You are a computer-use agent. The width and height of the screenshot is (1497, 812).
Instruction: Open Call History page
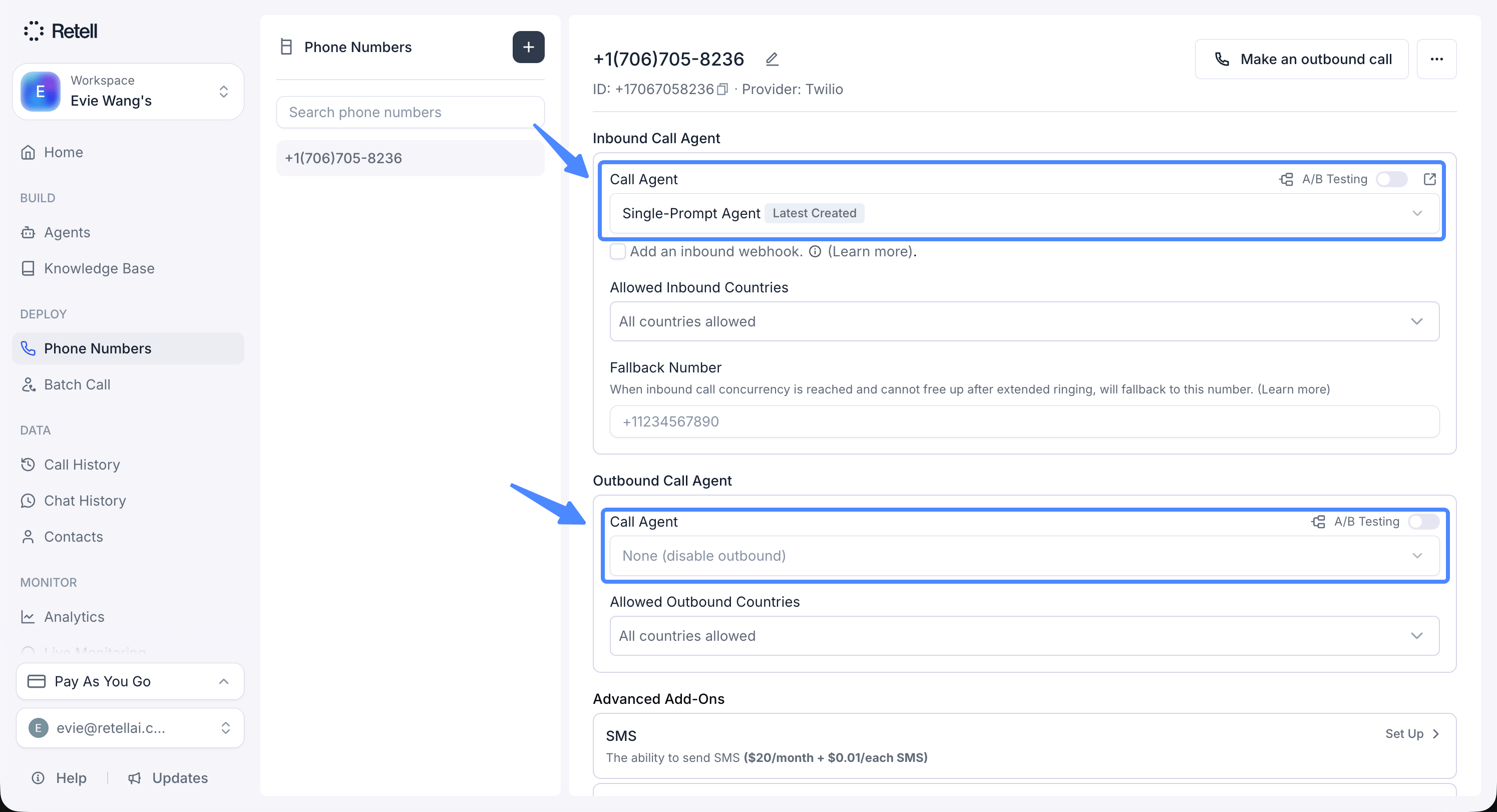[128, 465]
